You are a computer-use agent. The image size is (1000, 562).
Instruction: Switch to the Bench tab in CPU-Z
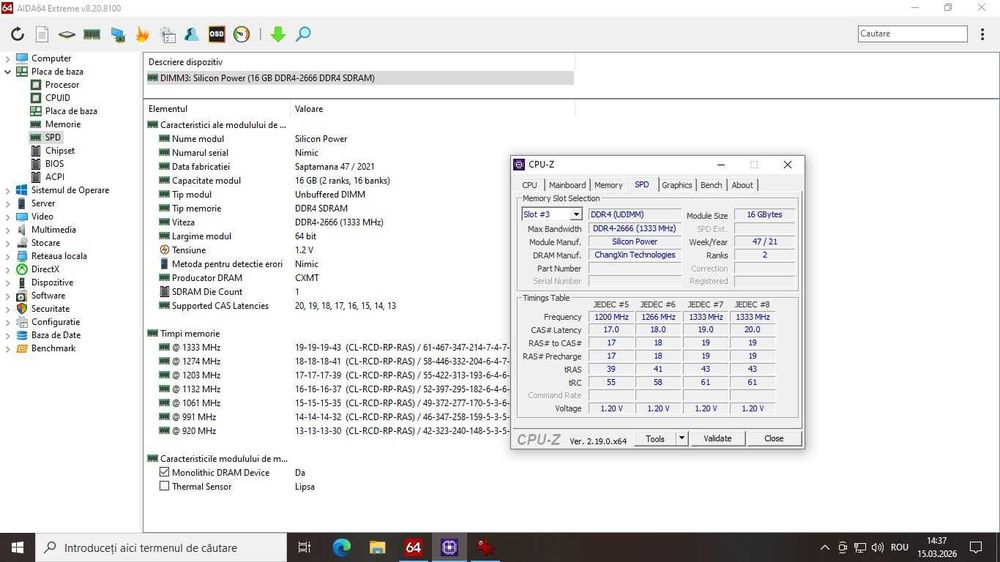(x=711, y=185)
